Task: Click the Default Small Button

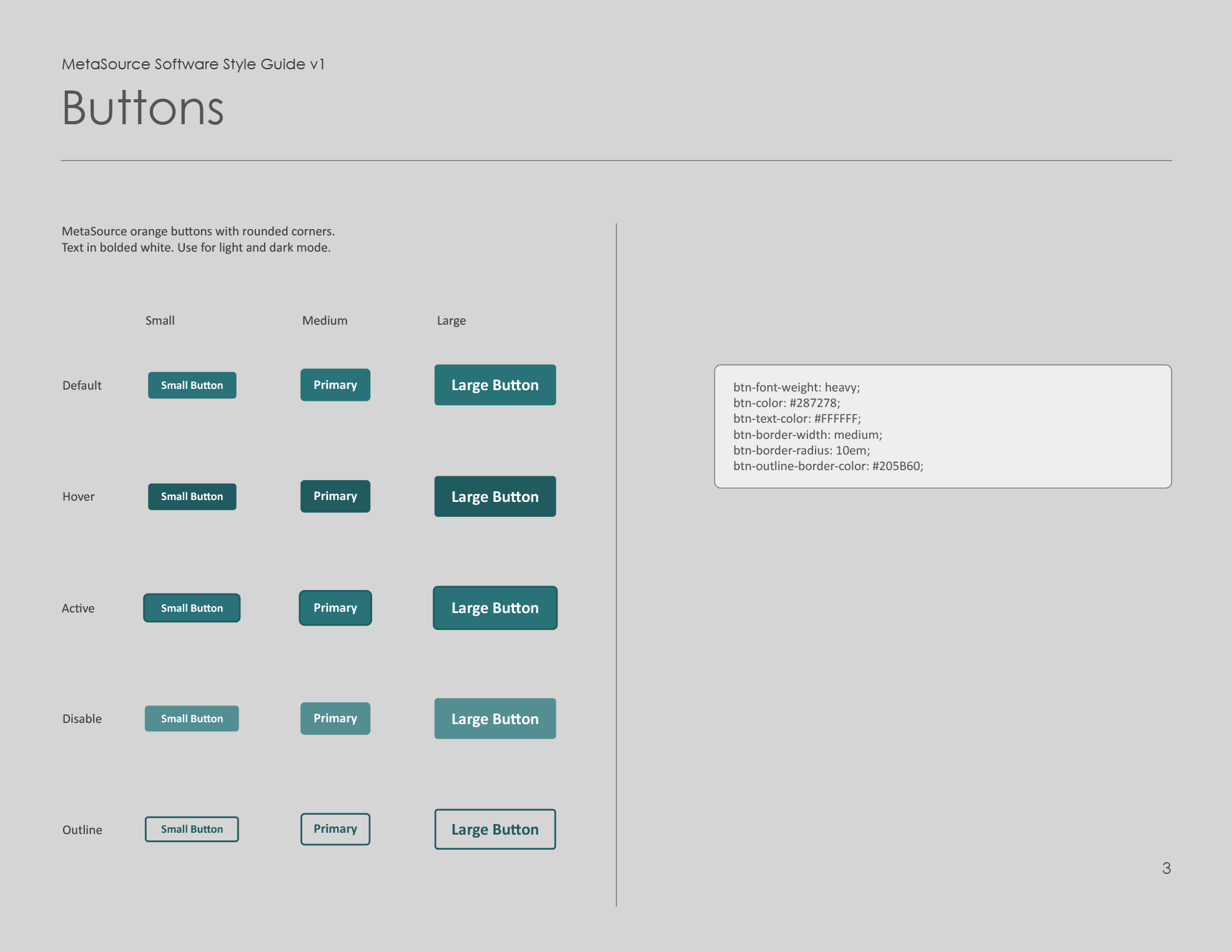Action: [192, 385]
